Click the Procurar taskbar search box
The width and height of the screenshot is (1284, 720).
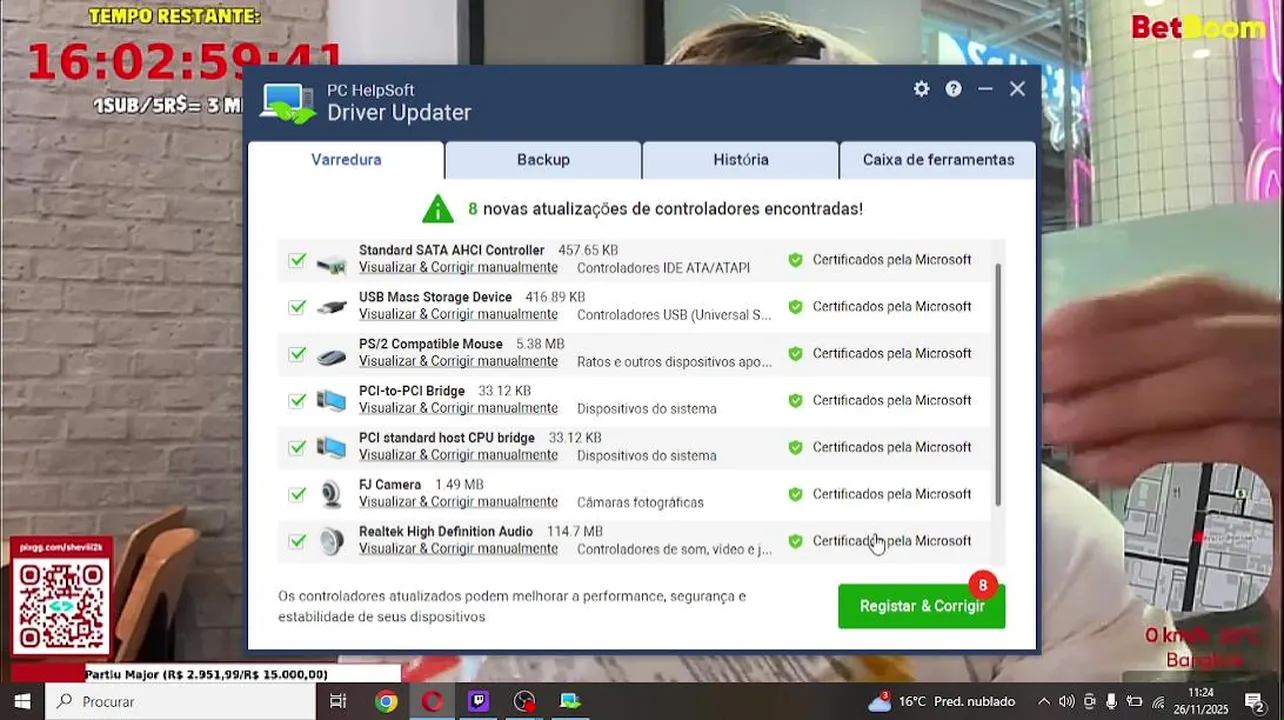point(180,701)
